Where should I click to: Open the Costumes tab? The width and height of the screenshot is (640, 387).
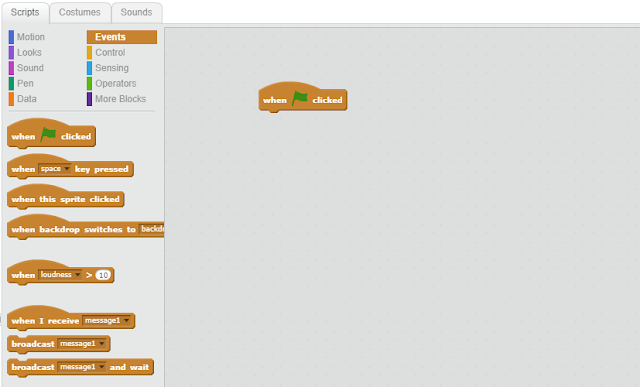[80, 12]
